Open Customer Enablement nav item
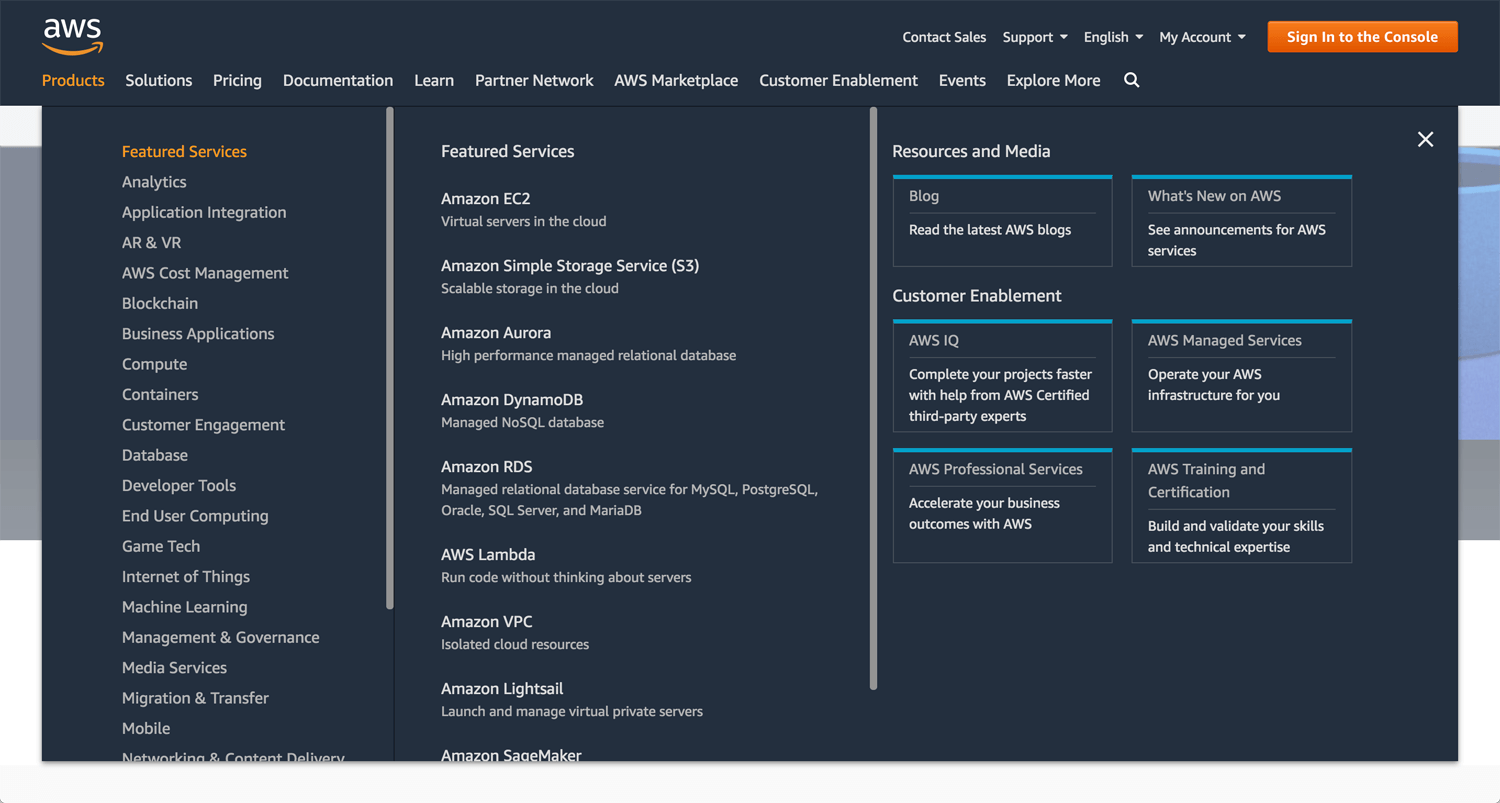1500x803 pixels. [838, 80]
